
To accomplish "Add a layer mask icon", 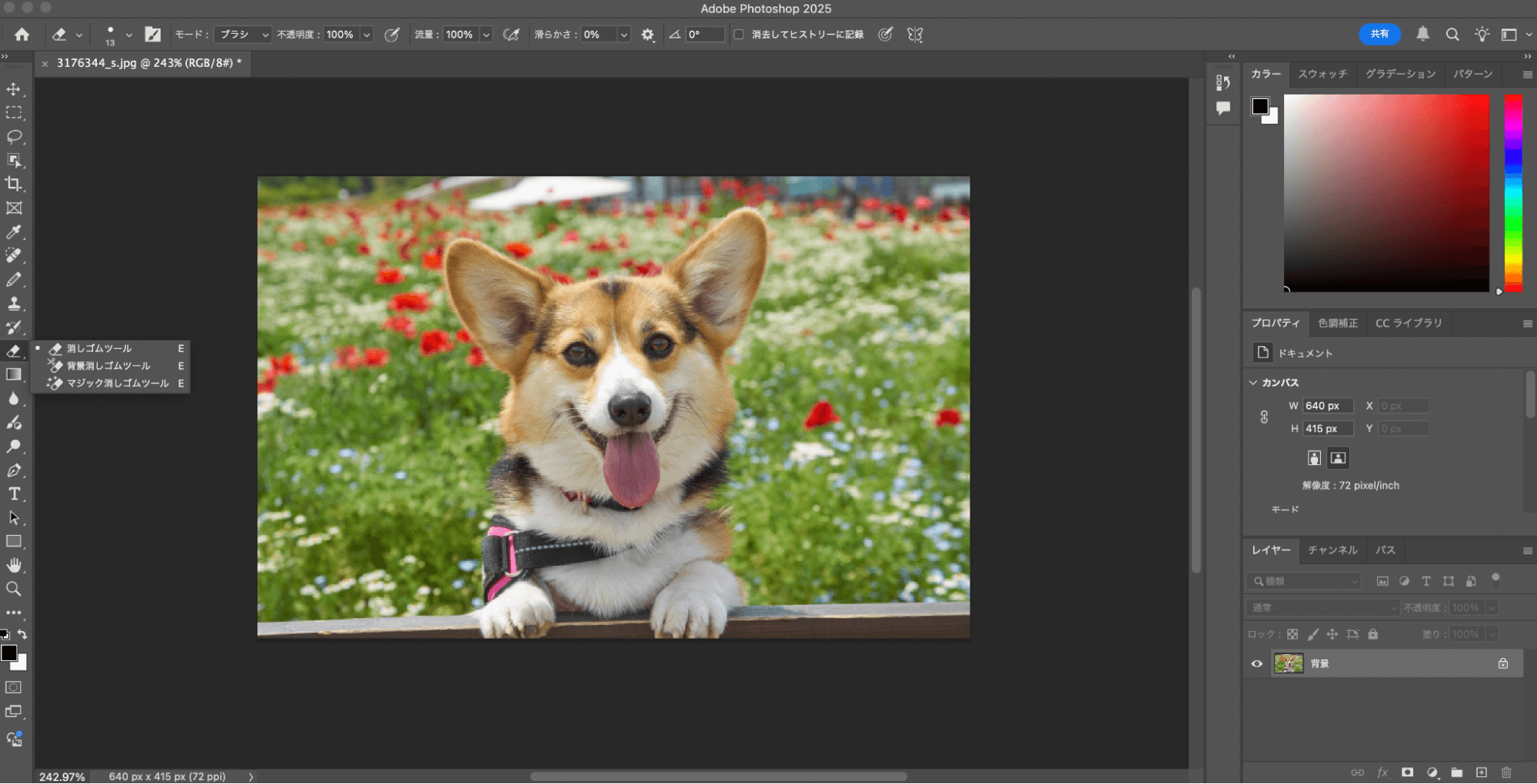I will coord(1407,772).
